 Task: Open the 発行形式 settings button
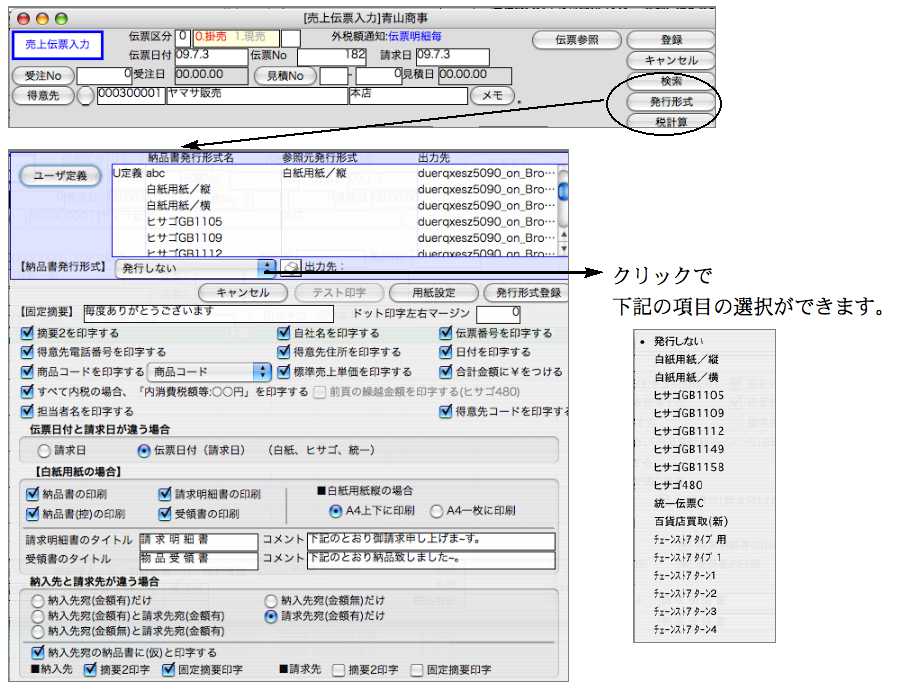pyautogui.click(x=671, y=101)
